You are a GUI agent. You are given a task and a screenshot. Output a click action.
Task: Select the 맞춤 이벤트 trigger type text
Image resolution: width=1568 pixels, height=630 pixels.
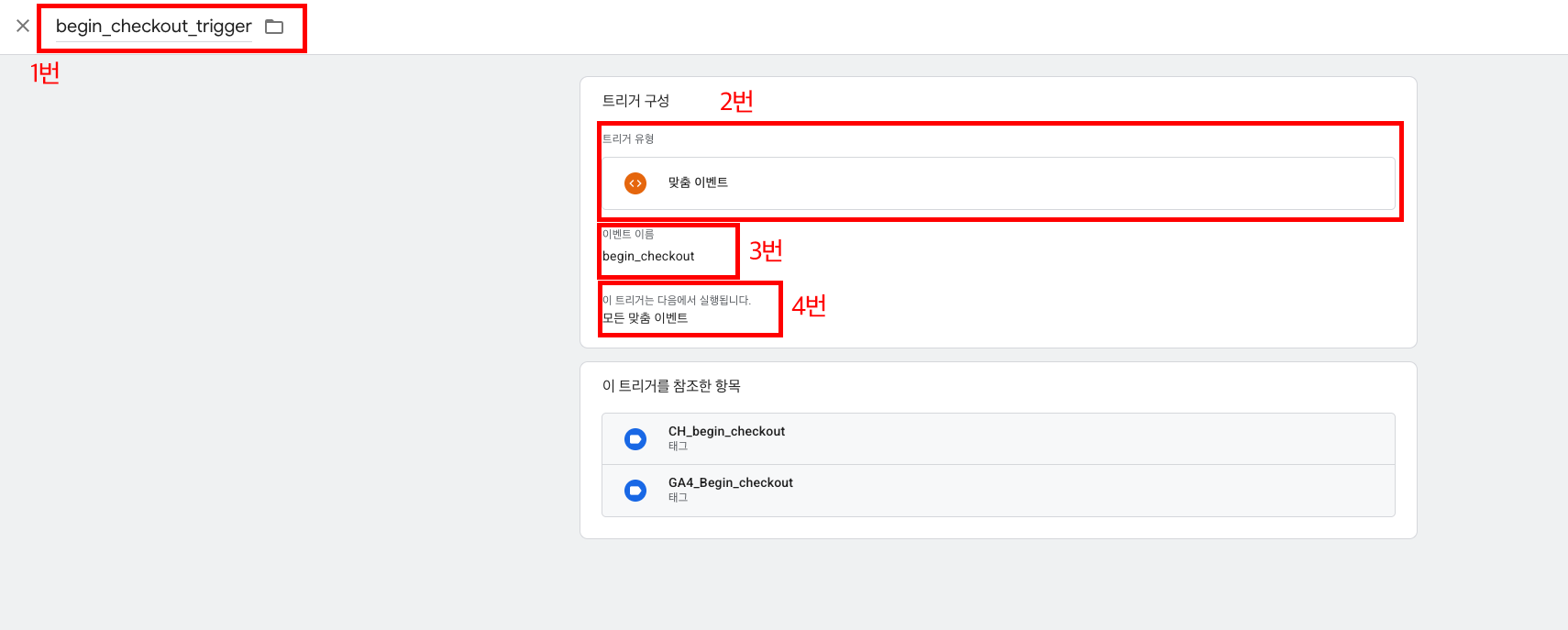point(698,182)
